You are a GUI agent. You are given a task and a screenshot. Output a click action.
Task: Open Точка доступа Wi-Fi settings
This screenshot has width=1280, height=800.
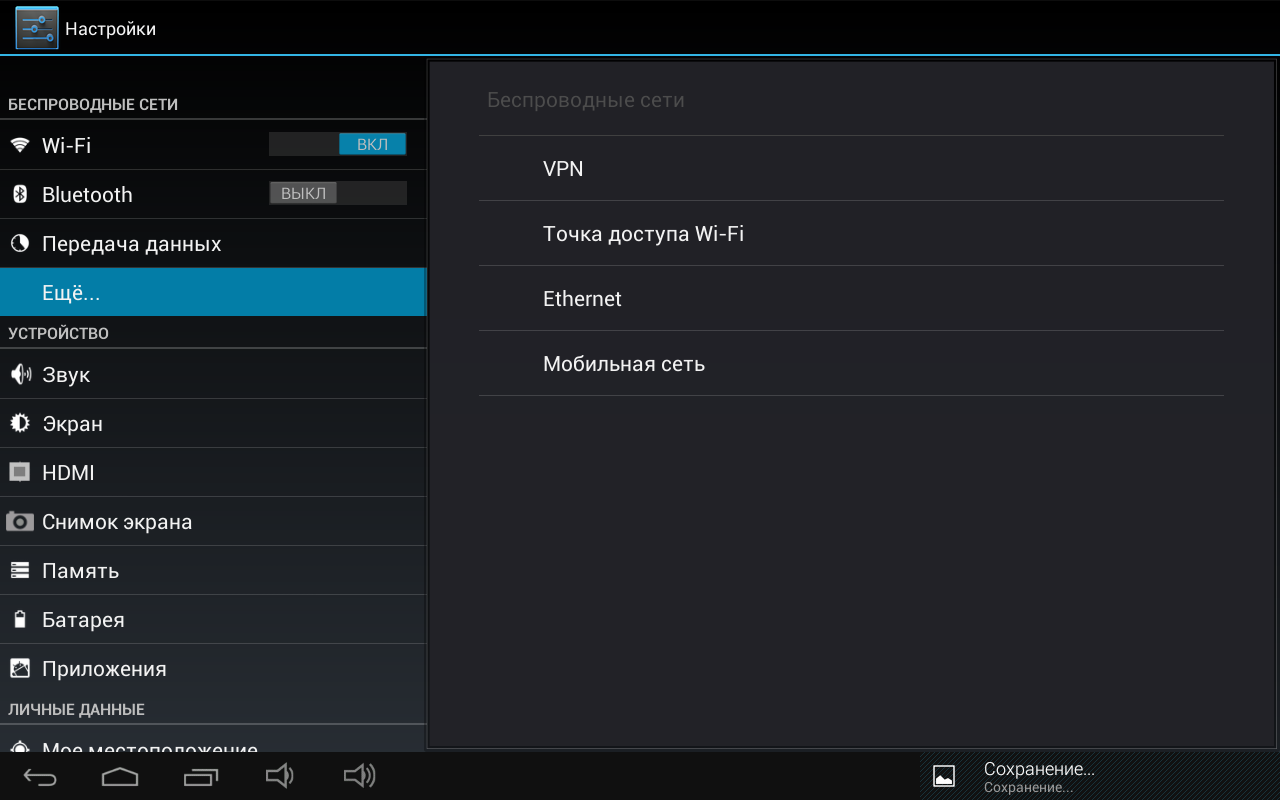pyautogui.click(x=643, y=234)
